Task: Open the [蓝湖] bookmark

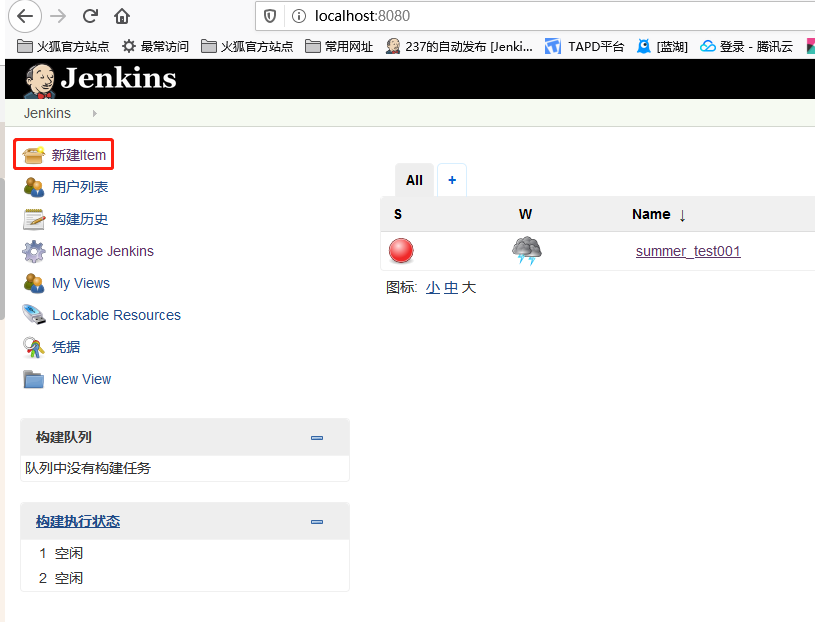Action: 663,47
